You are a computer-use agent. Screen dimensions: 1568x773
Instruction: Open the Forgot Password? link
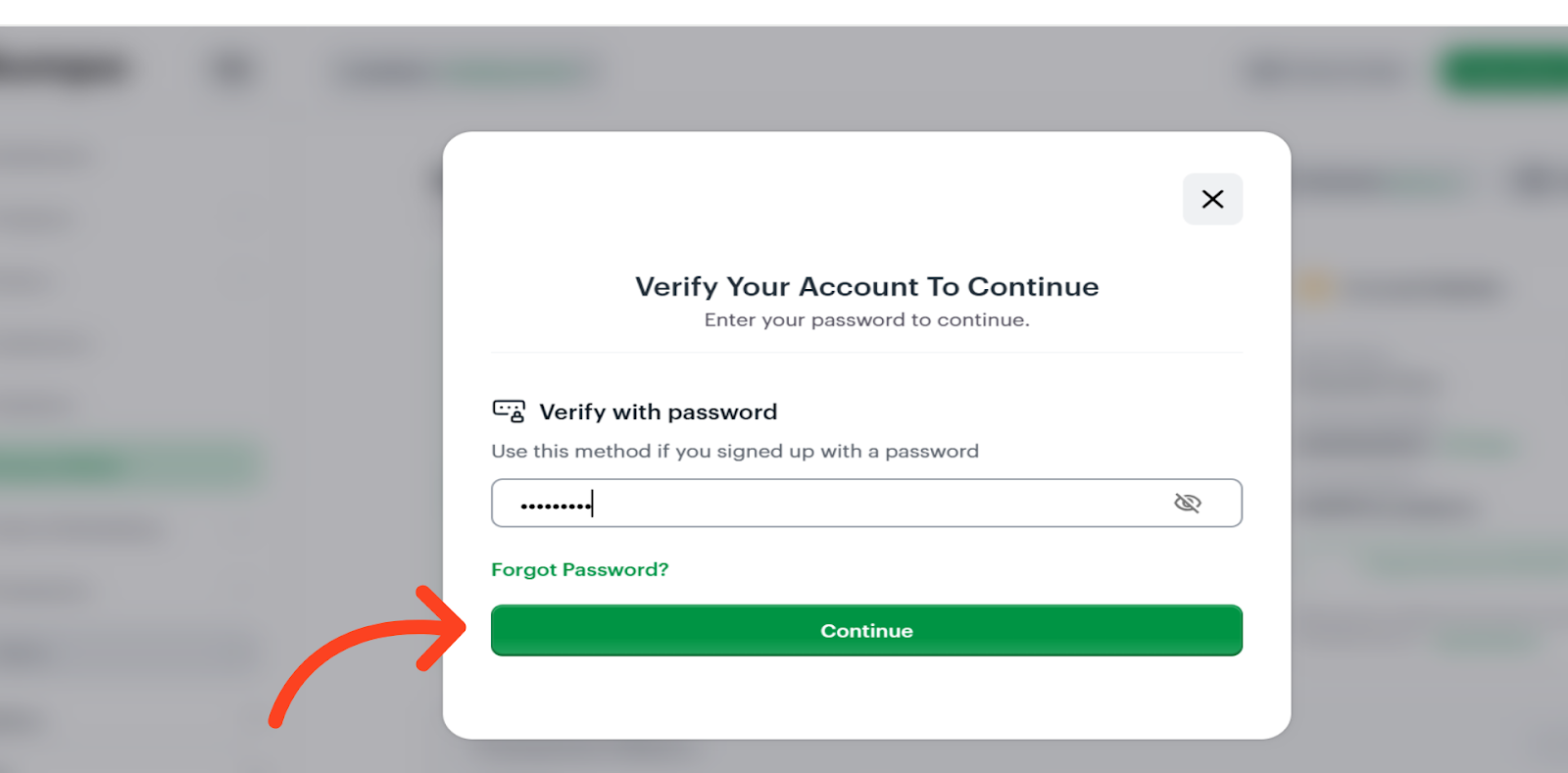coord(580,569)
